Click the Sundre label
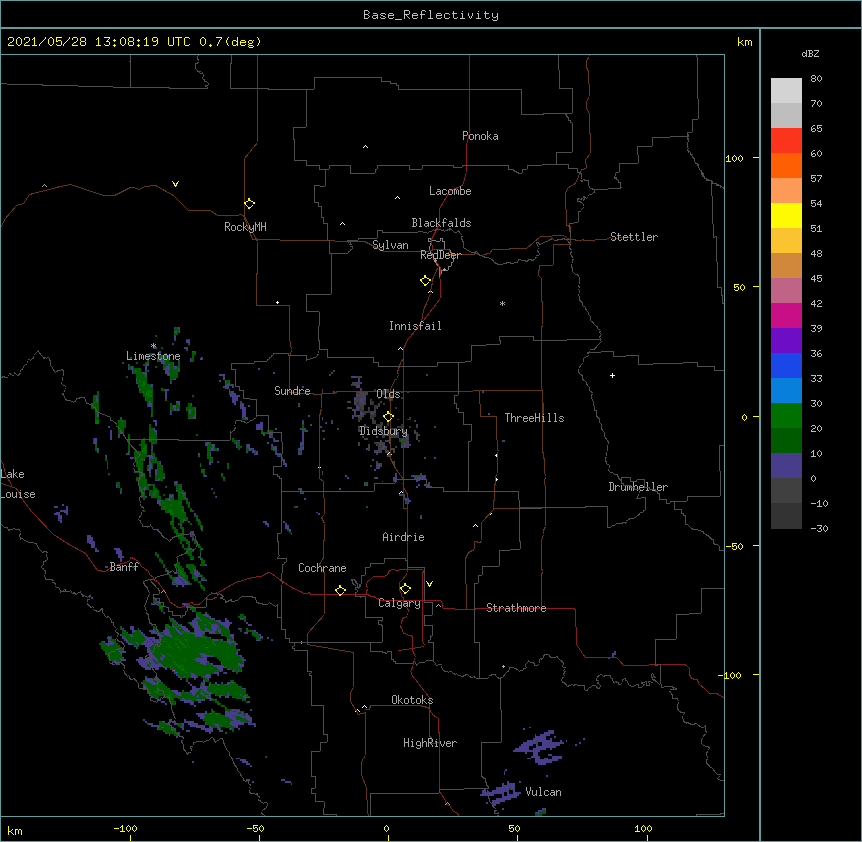 (292, 391)
